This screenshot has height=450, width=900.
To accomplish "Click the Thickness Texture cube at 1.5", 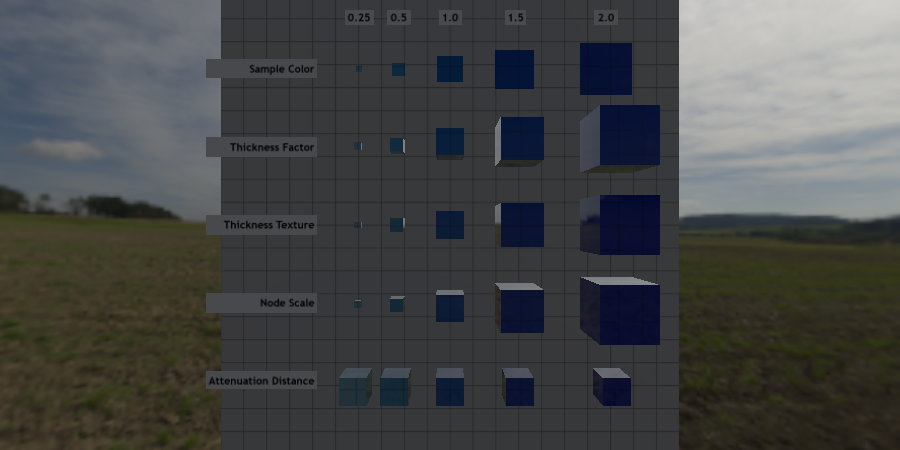I will point(521,225).
